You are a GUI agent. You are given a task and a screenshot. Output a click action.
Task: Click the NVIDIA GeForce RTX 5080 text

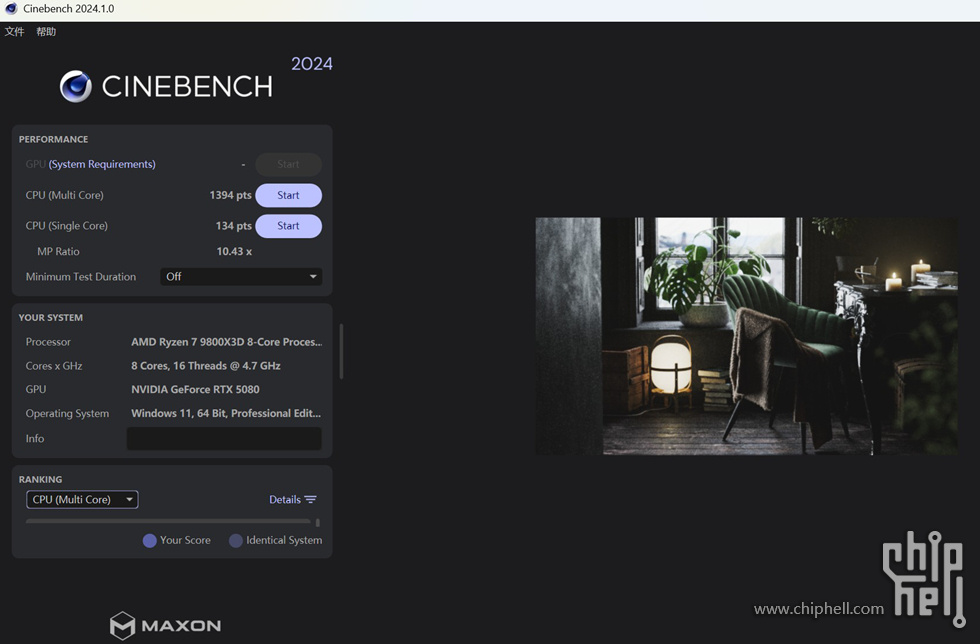(195, 390)
